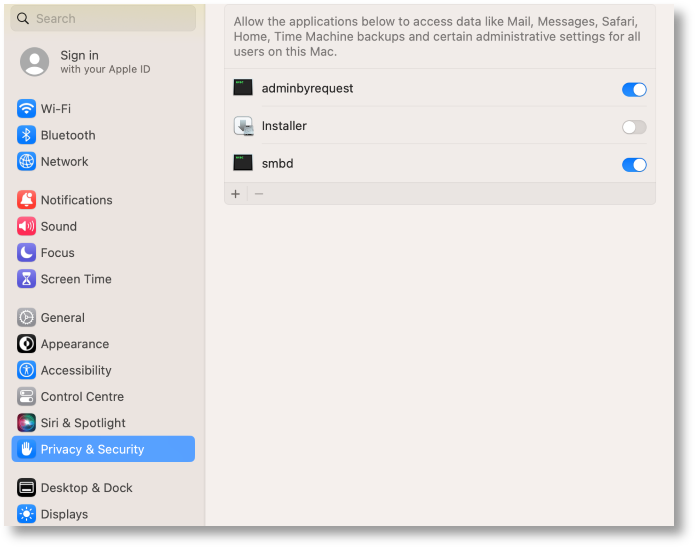Click the Privacy & Security hand icon
This screenshot has height=547, width=695.
[26, 449]
